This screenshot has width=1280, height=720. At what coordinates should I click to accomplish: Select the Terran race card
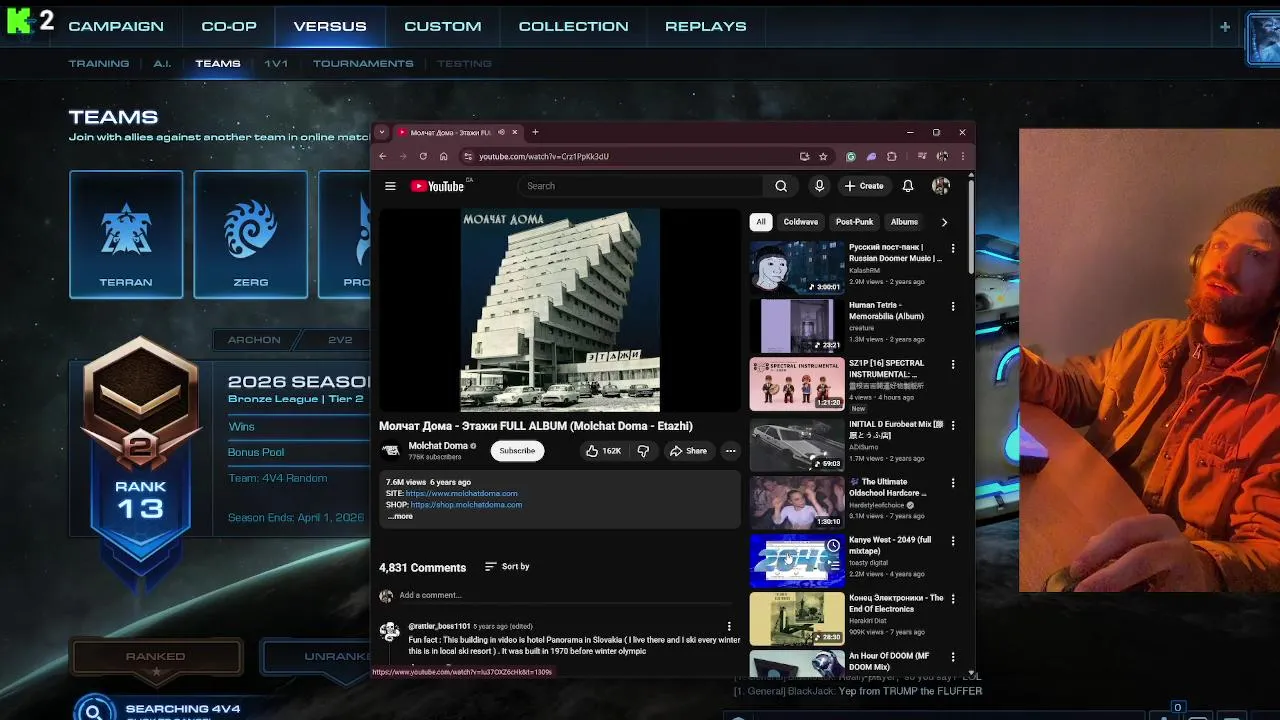[x=126, y=234]
